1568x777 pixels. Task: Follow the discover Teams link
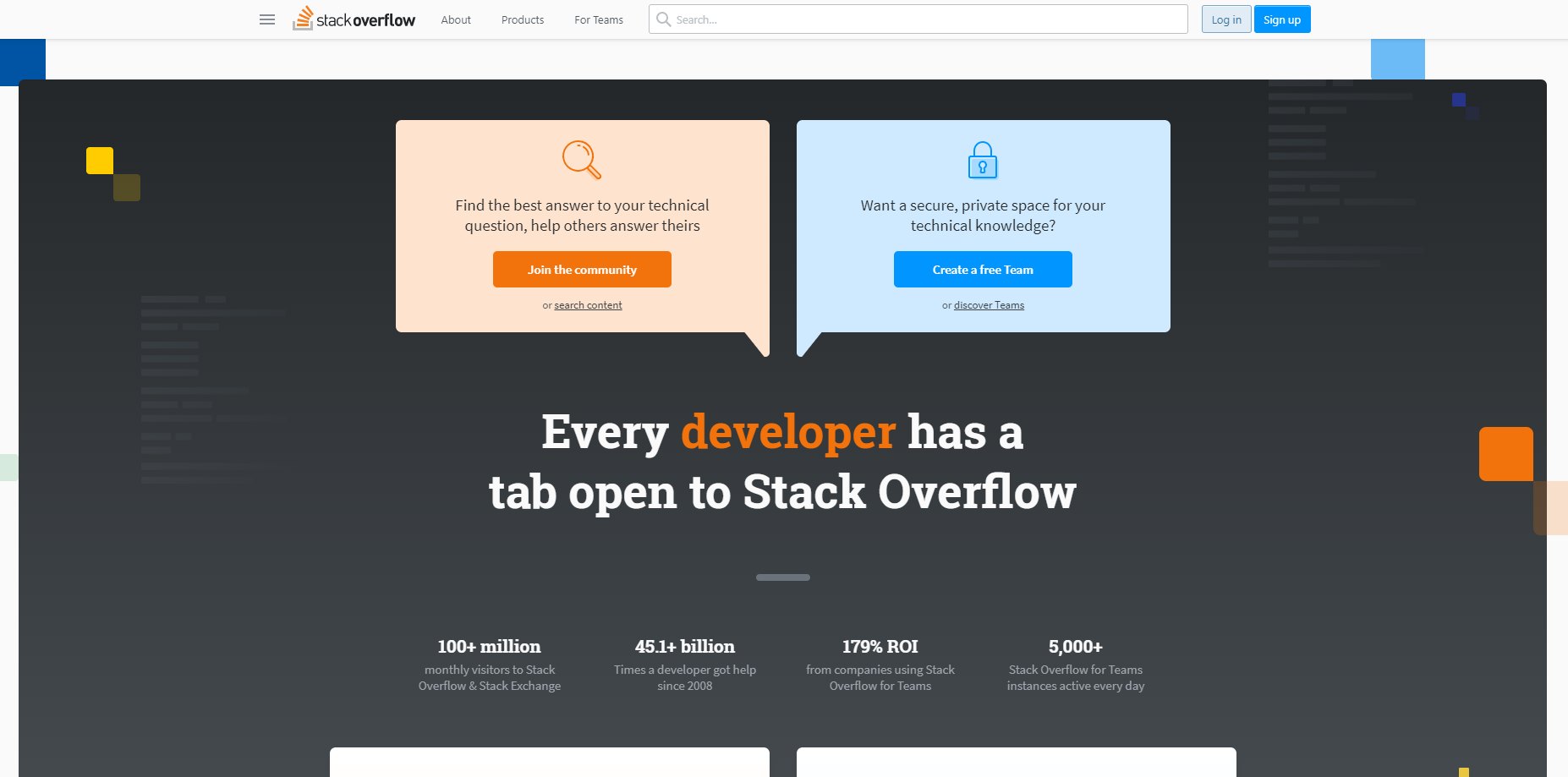click(x=988, y=304)
